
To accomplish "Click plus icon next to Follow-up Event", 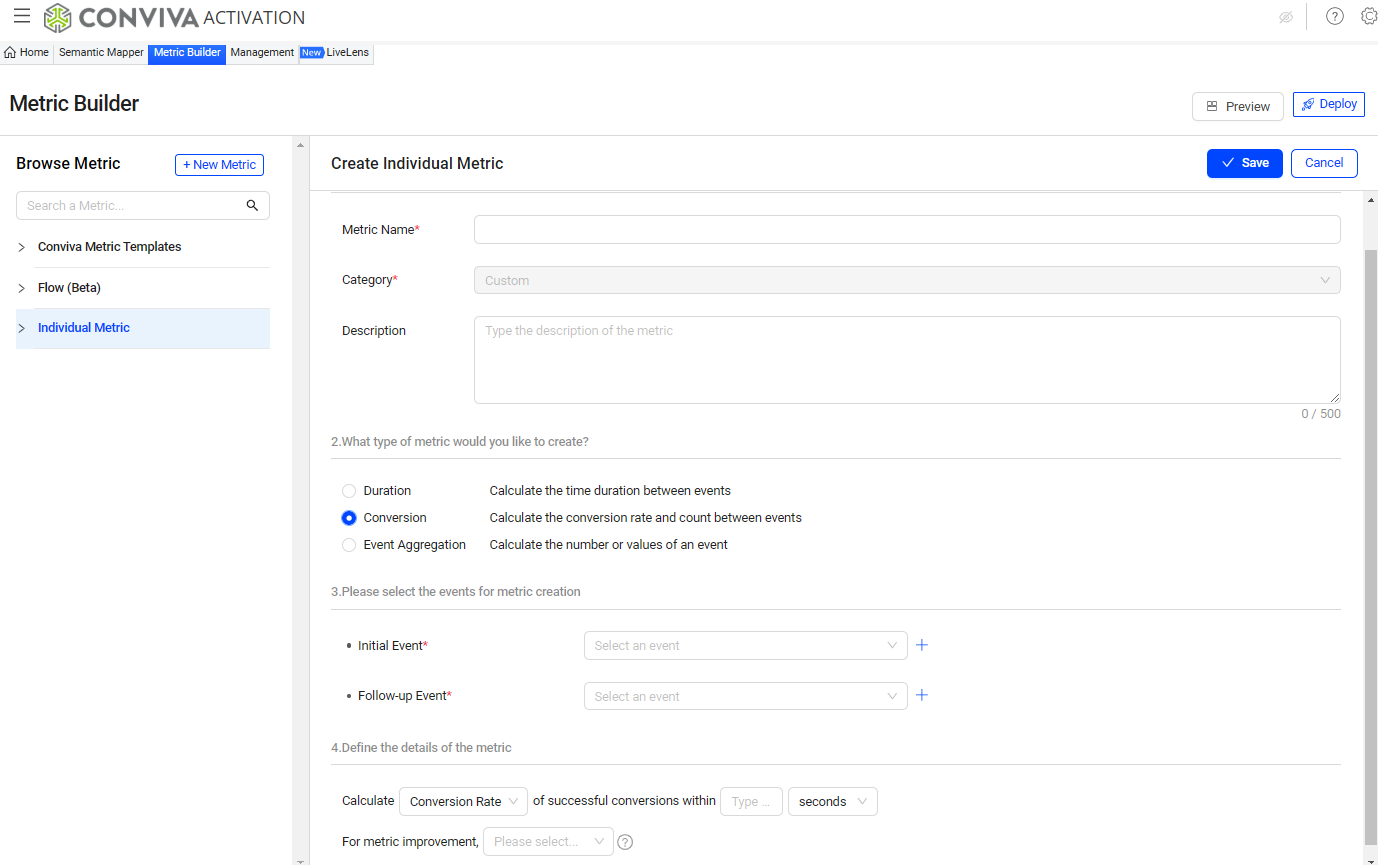I will coord(922,695).
